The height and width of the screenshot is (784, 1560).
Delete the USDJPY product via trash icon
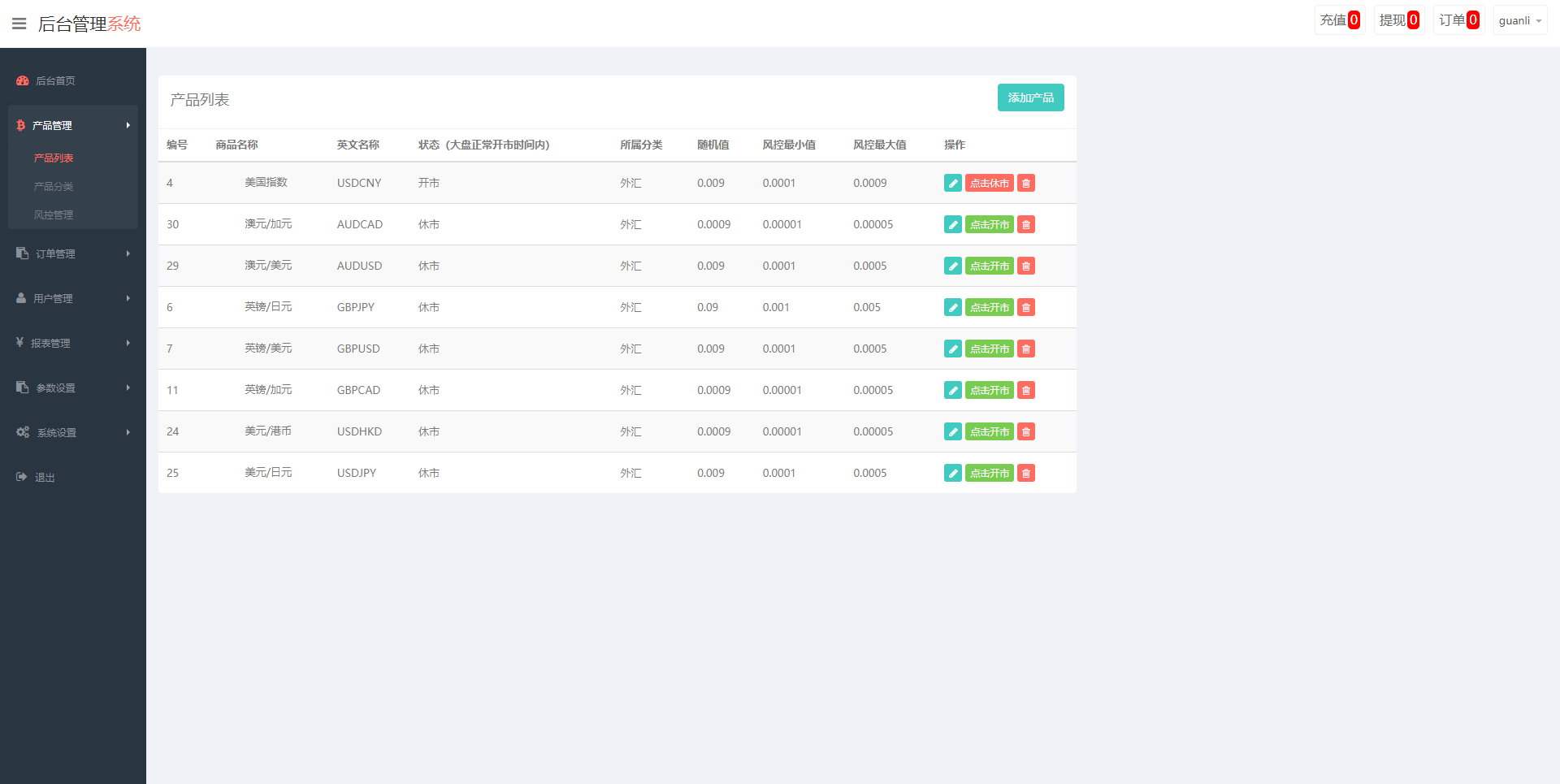tap(1026, 474)
